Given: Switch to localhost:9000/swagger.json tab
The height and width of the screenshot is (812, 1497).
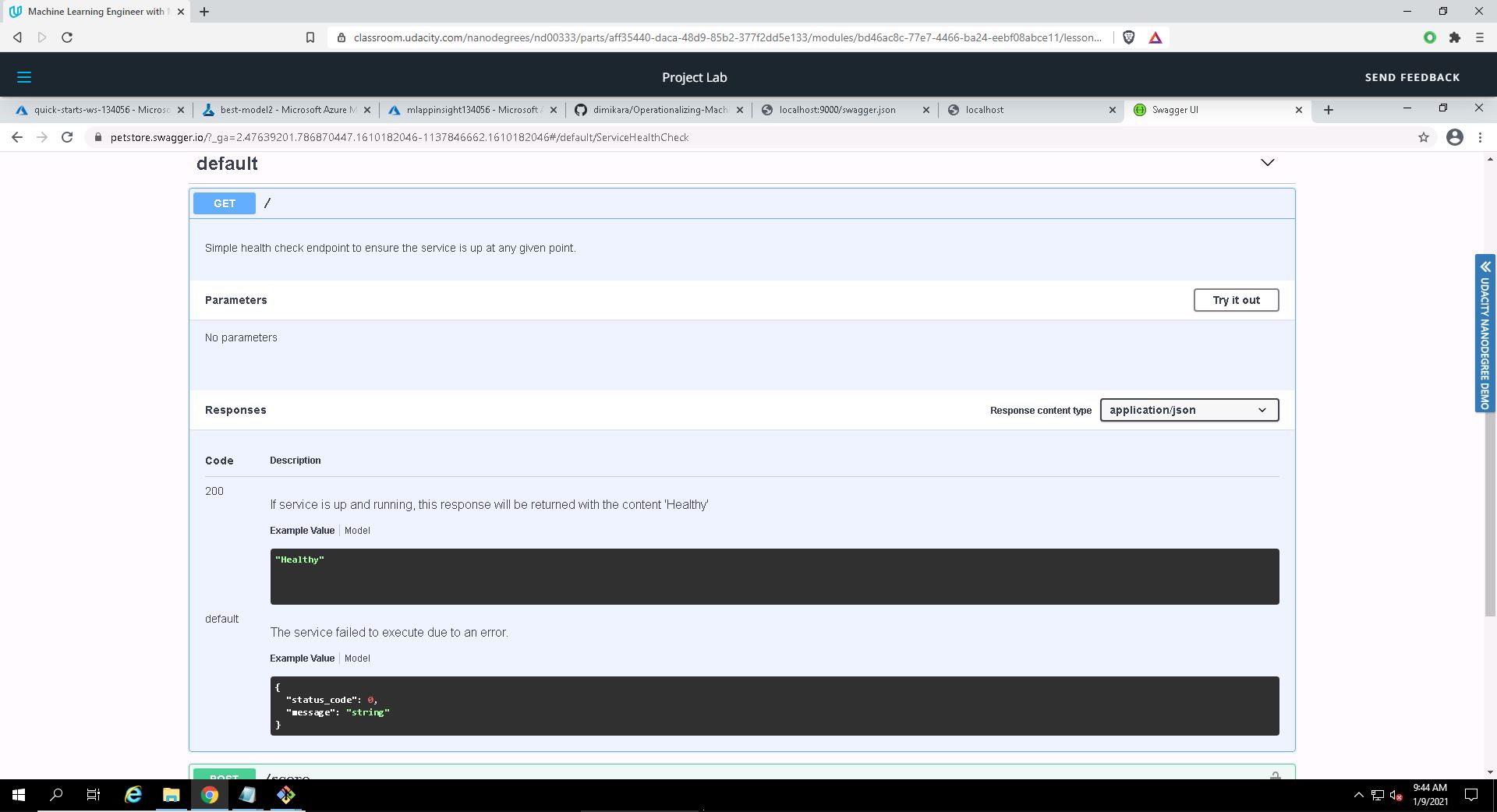Looking at the screenshot, I should (837, 110).
